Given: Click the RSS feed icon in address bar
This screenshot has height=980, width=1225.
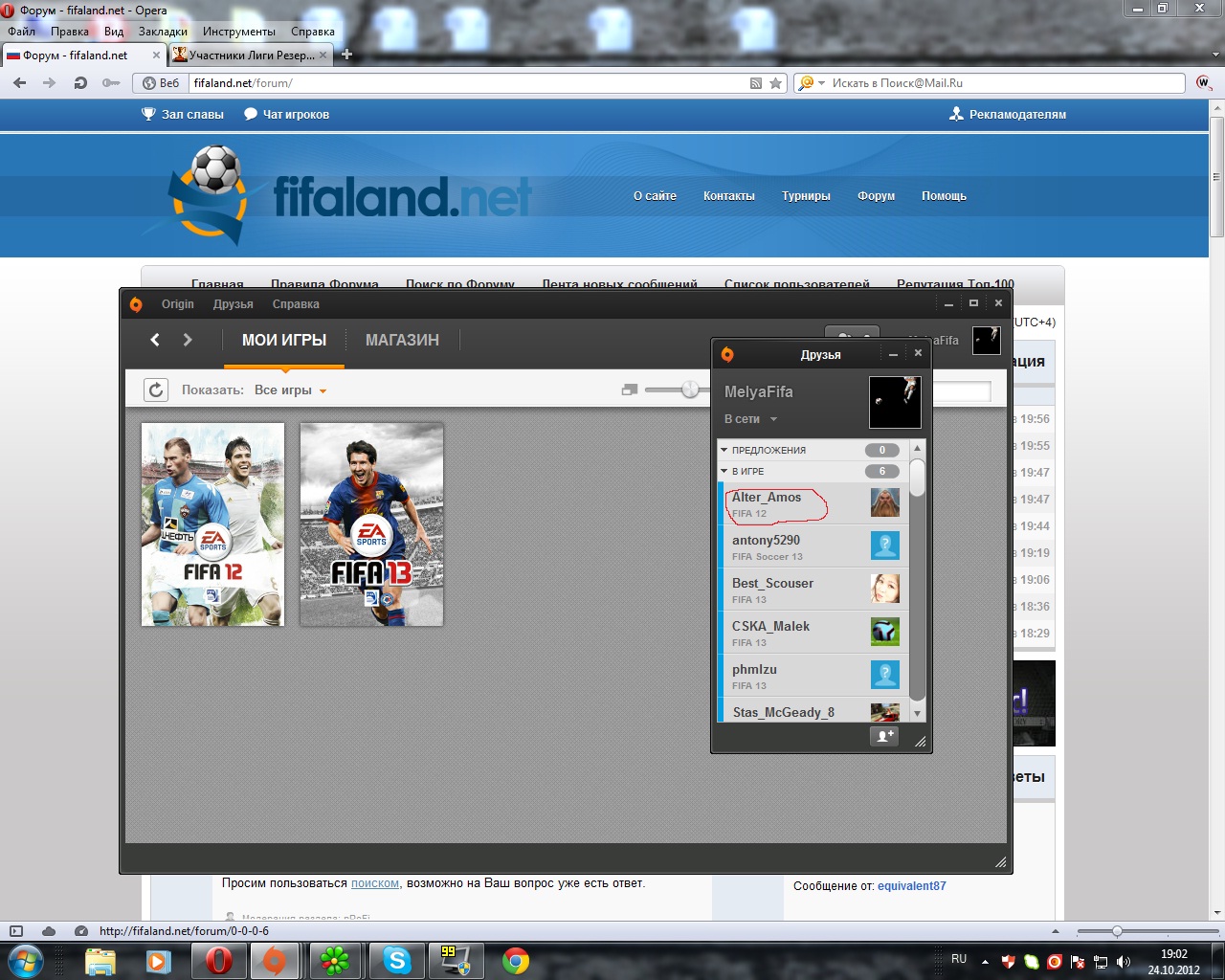Looking at the screenshot, I should pyautogui.click(x=756, y=83).
